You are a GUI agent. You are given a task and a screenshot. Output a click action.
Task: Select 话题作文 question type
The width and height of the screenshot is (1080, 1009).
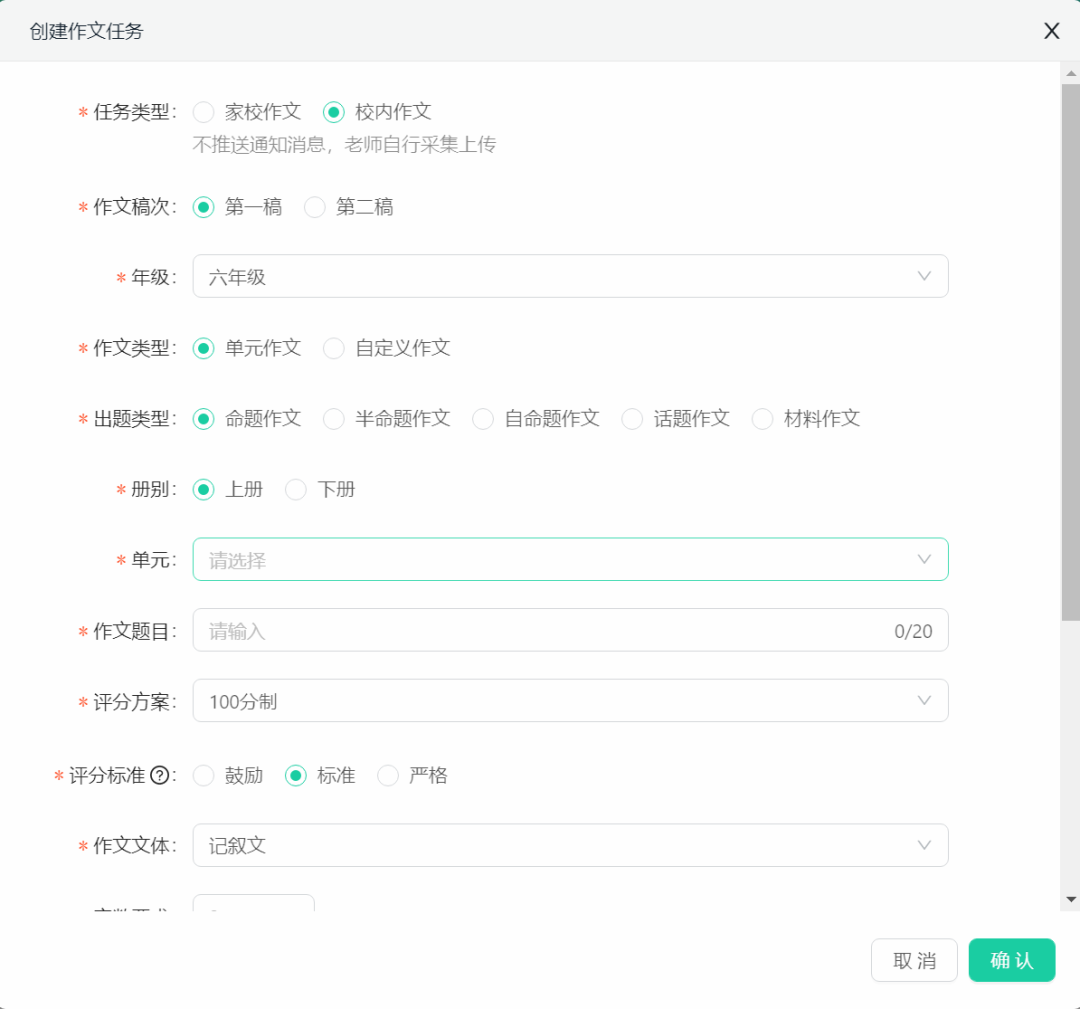point(632,419)
